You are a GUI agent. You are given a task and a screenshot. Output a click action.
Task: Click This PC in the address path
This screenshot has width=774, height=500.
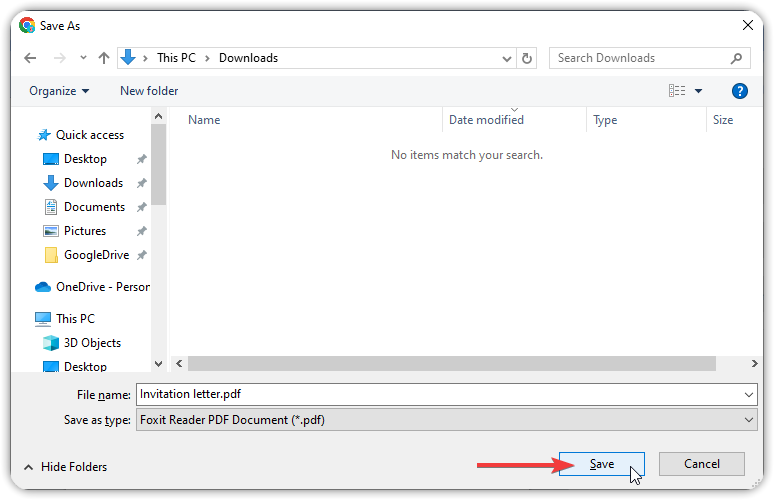point(176,58)
